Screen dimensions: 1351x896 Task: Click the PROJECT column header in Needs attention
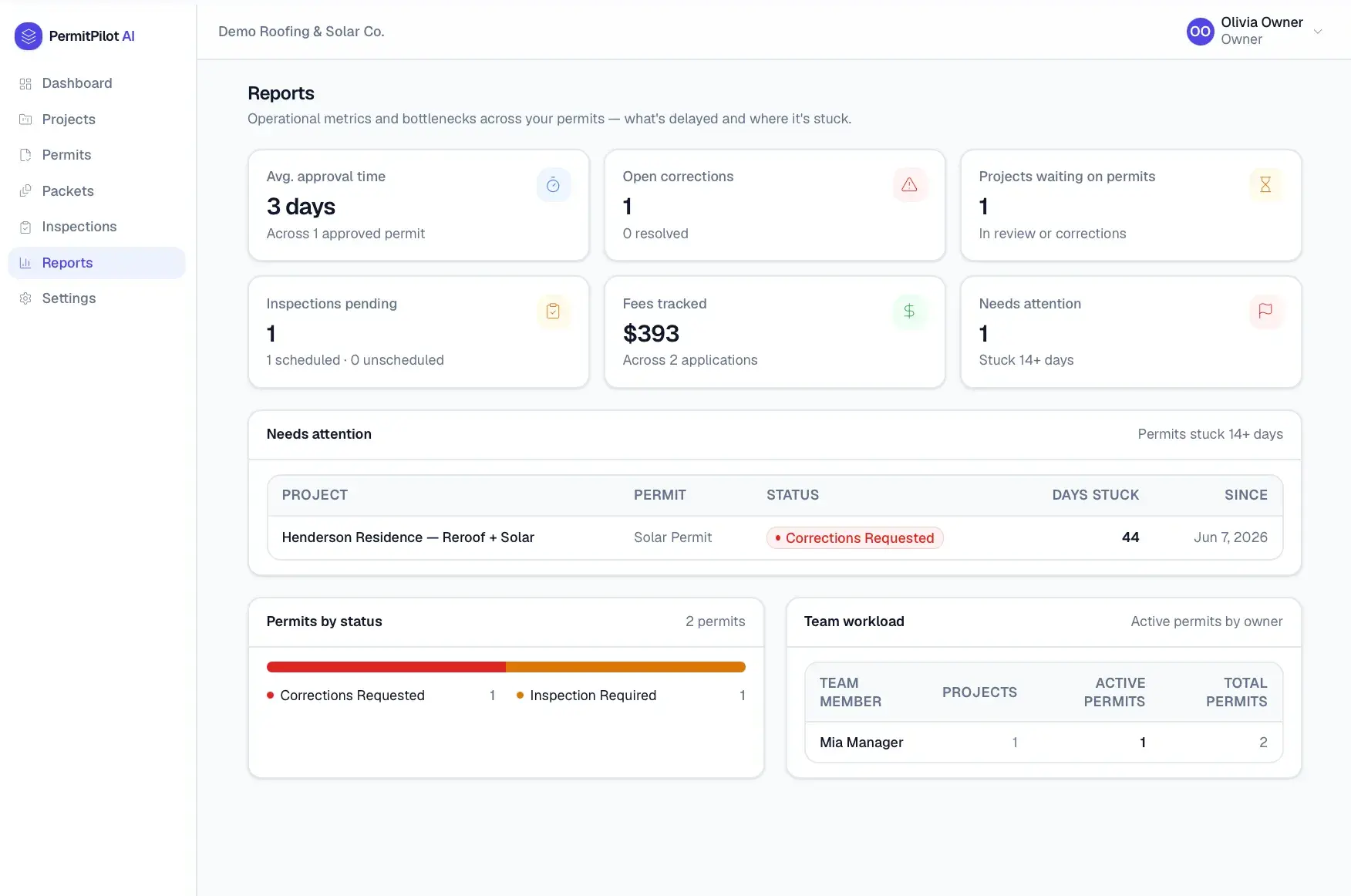[x=315, y=495]
